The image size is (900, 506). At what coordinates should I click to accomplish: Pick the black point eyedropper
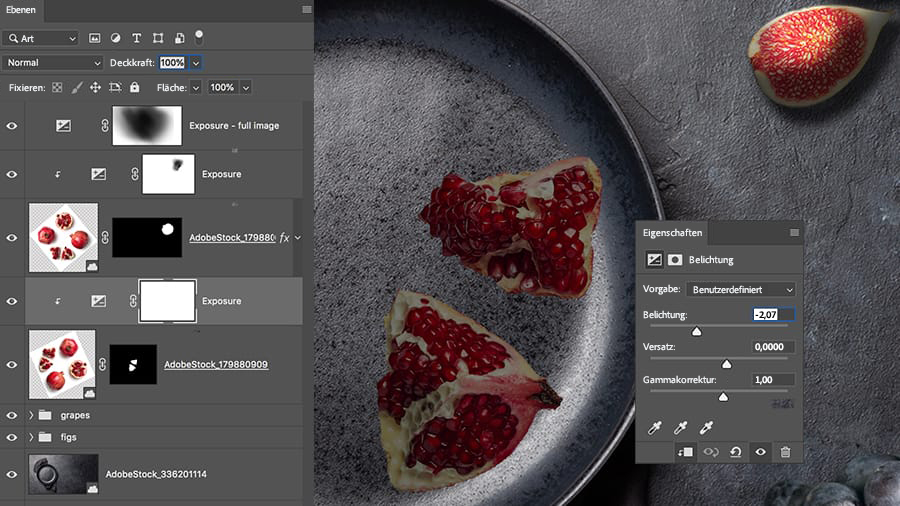click(654, 427)
